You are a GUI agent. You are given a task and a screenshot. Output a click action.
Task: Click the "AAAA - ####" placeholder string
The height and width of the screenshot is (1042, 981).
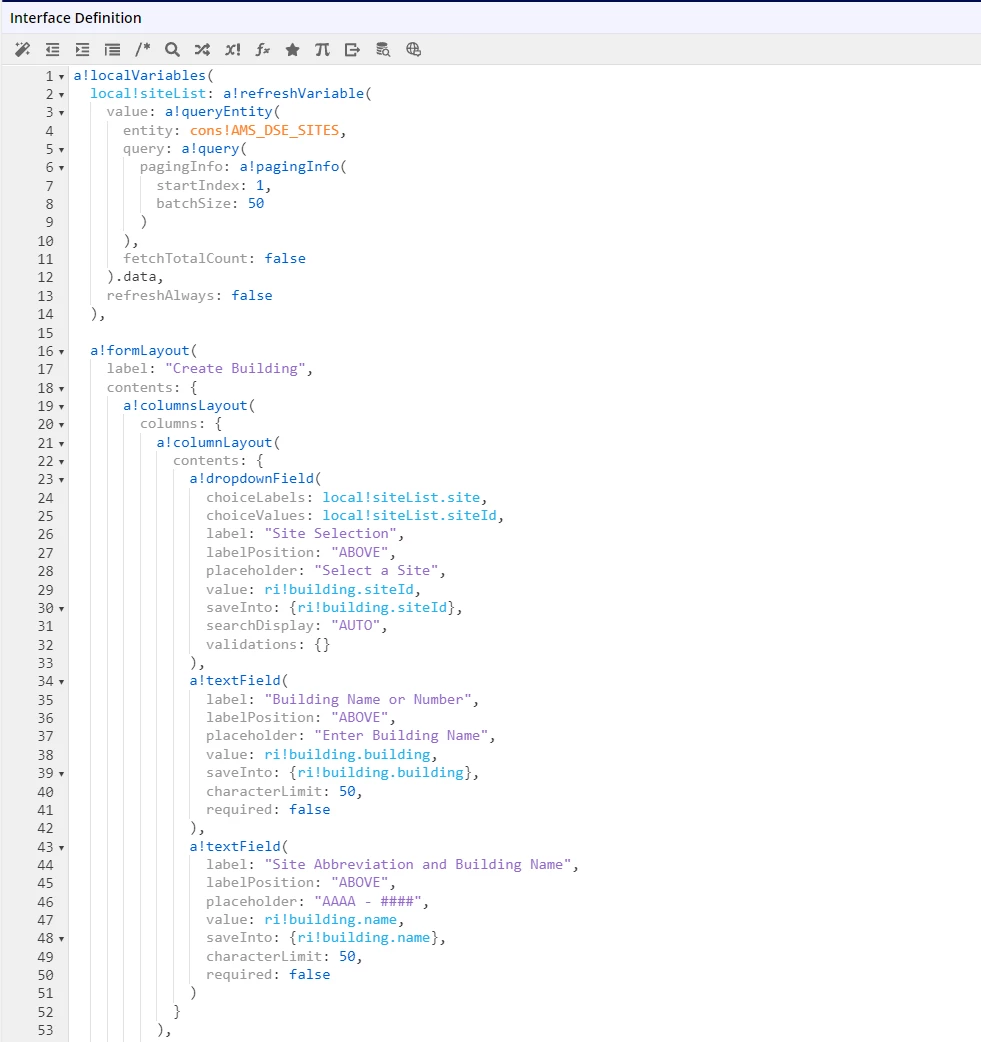coord(368,902)
